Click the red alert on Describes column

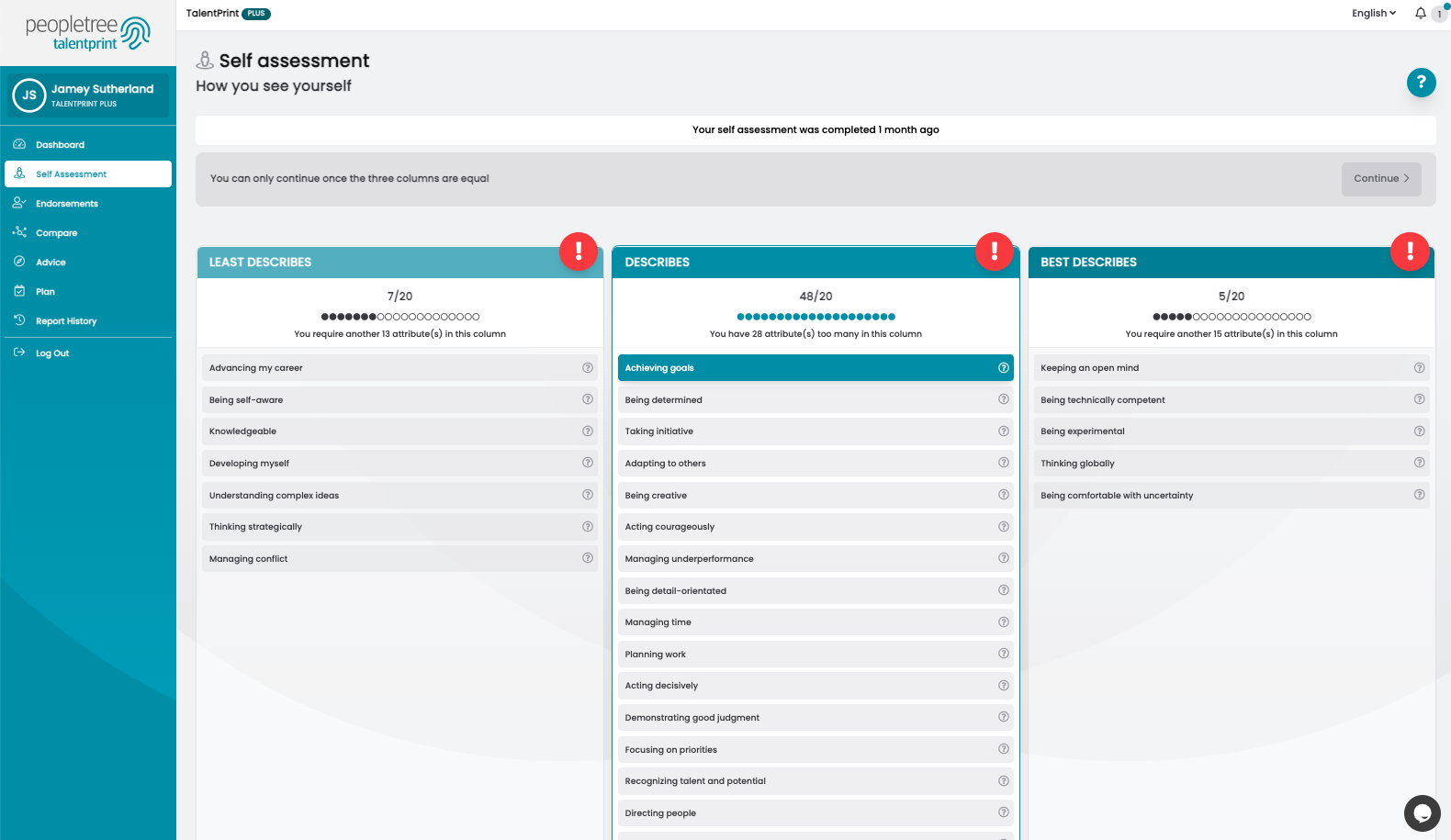(995, 252)
